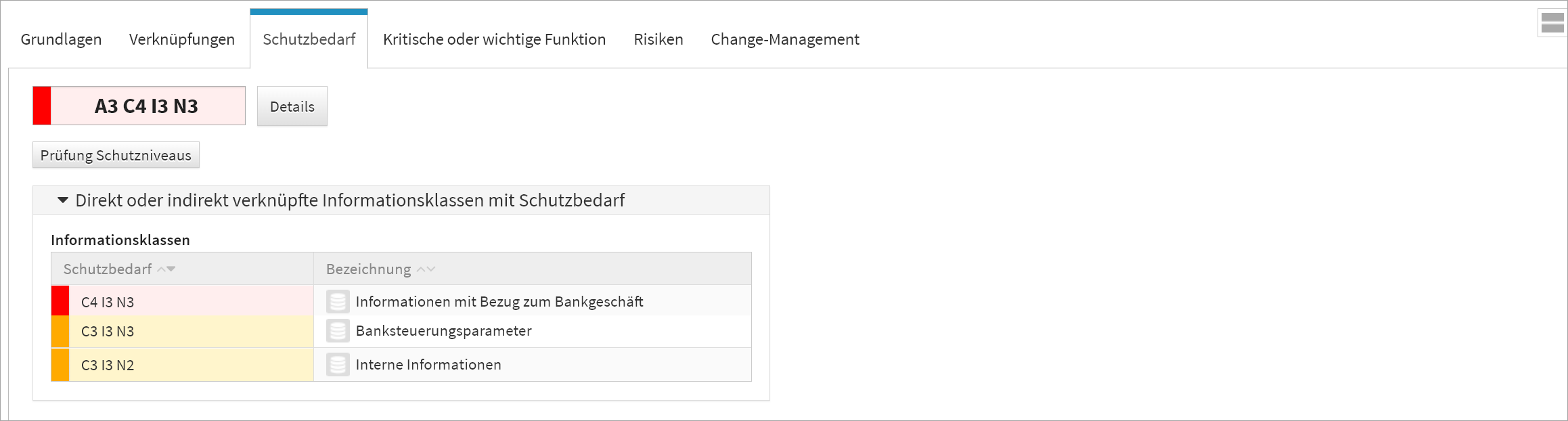Viewport: 1568px width, 421px height.
Task: Click sort arrows on Bezeichnung column
Action: (x=426, y=269)
